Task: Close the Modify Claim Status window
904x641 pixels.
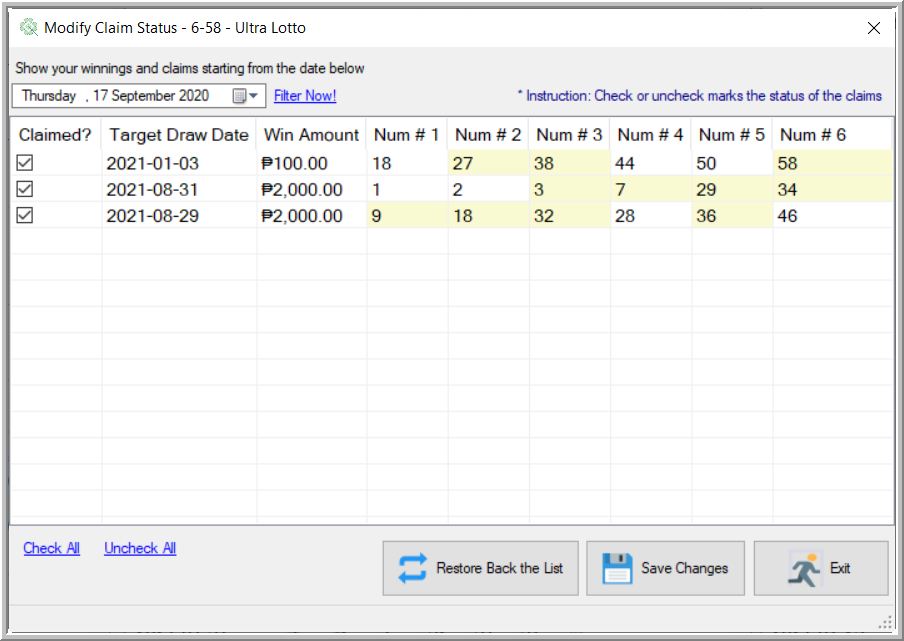Action: pos(873,28)
